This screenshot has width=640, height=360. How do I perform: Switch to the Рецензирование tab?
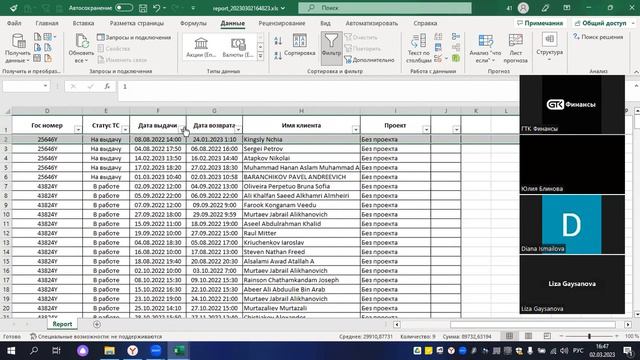(x=282, y=23)
